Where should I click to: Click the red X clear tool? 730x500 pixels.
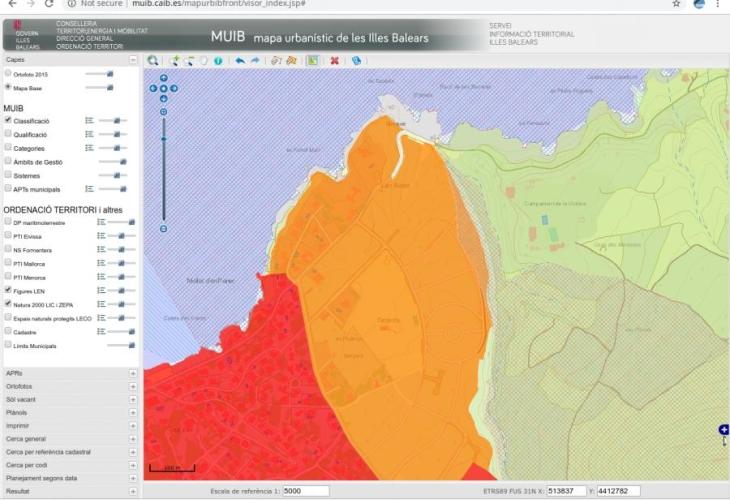click(x=334, y=60)
